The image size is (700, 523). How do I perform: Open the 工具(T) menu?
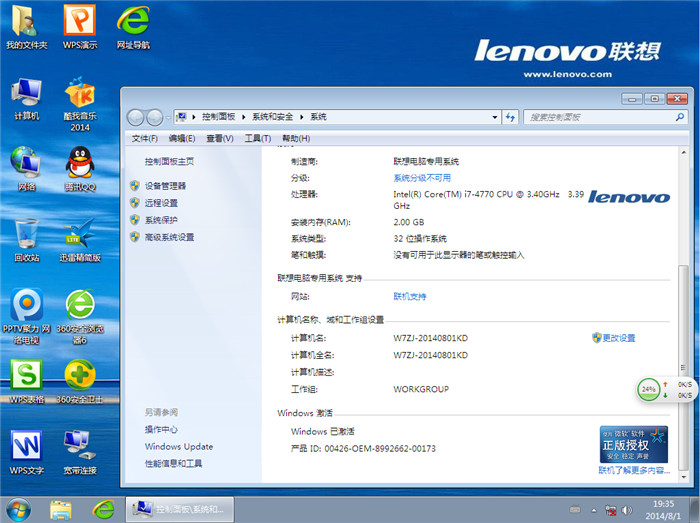pos(257,138)
